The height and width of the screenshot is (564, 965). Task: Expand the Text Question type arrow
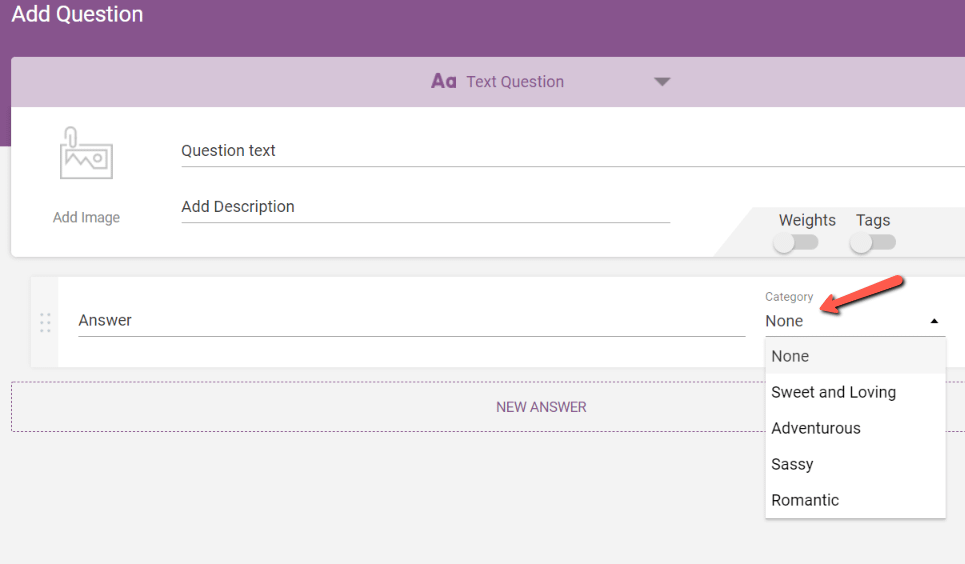(662, 82)
